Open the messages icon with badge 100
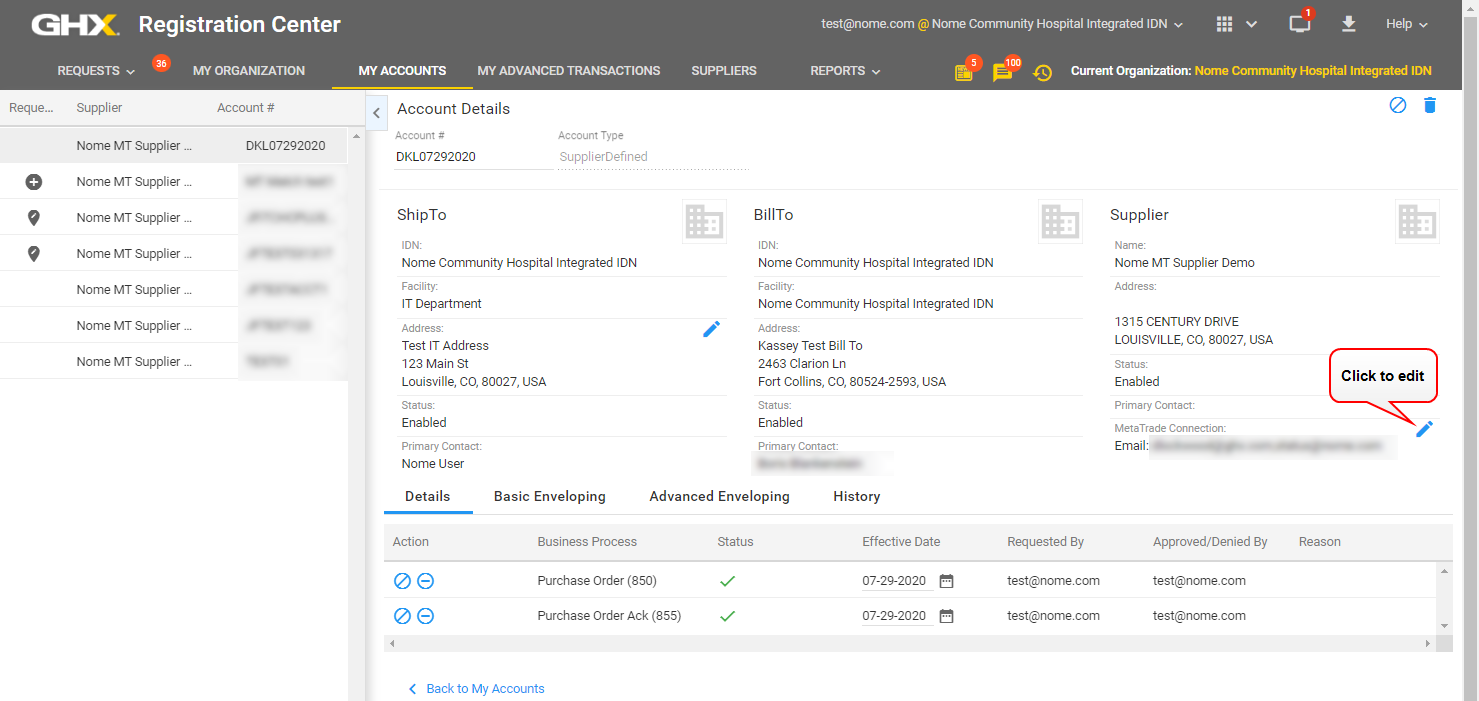The image size is (1479, 701). 1002,72
